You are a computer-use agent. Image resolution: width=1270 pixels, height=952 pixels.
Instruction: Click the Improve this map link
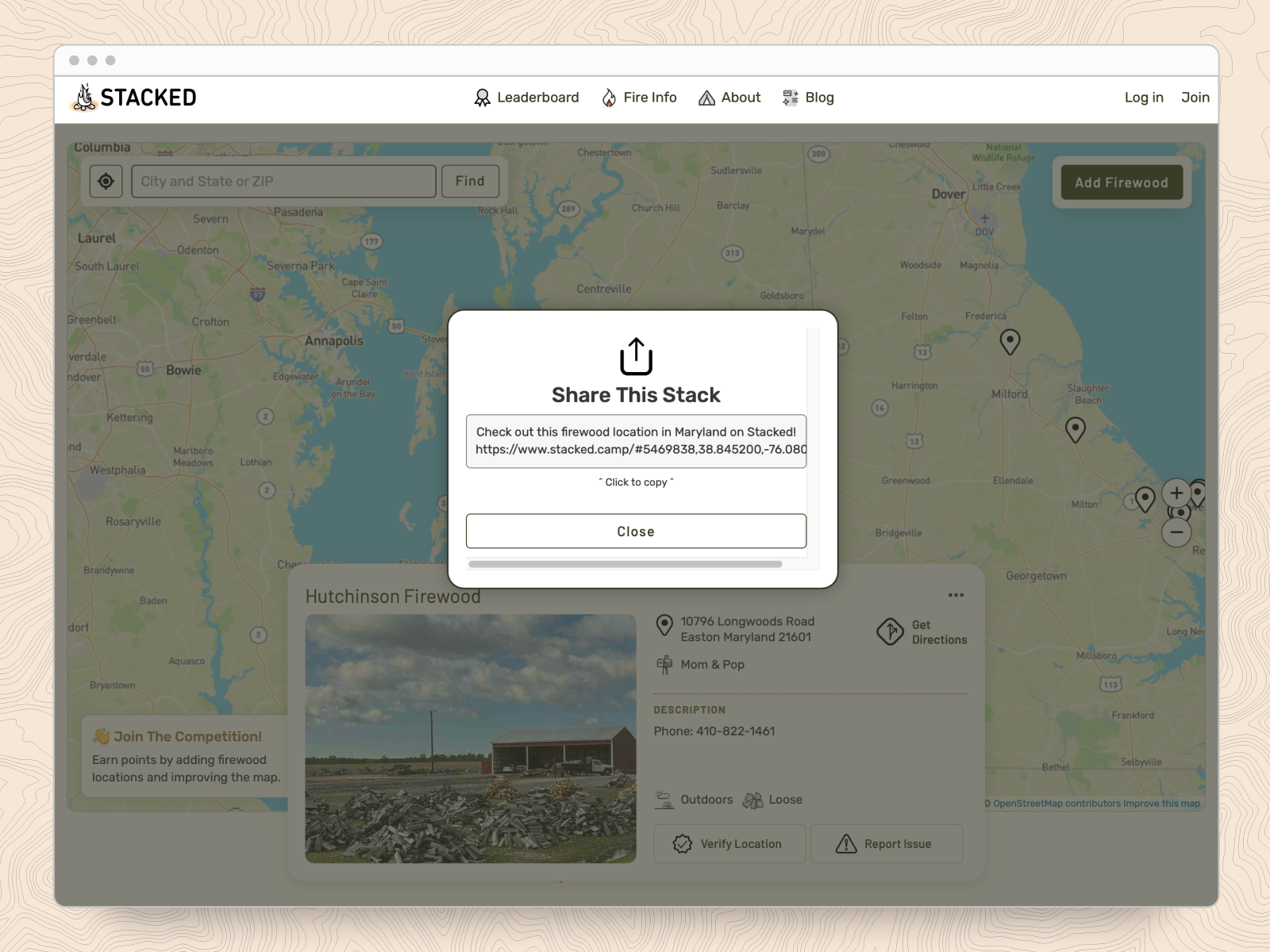point(1161,804)
